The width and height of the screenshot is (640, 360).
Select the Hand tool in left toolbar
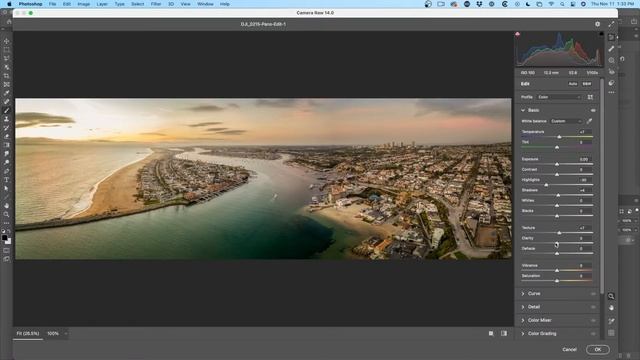pyautogui.click(x=7, y=206)
